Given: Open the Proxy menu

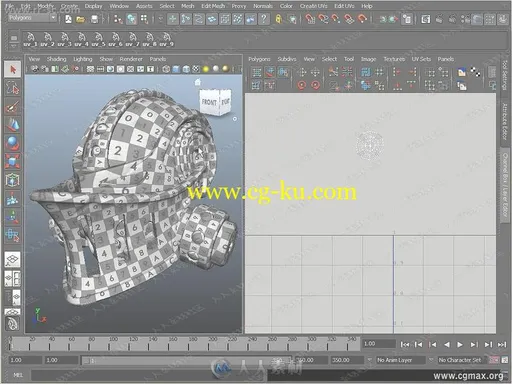Looking at the screenshot, I should [239, 6].
